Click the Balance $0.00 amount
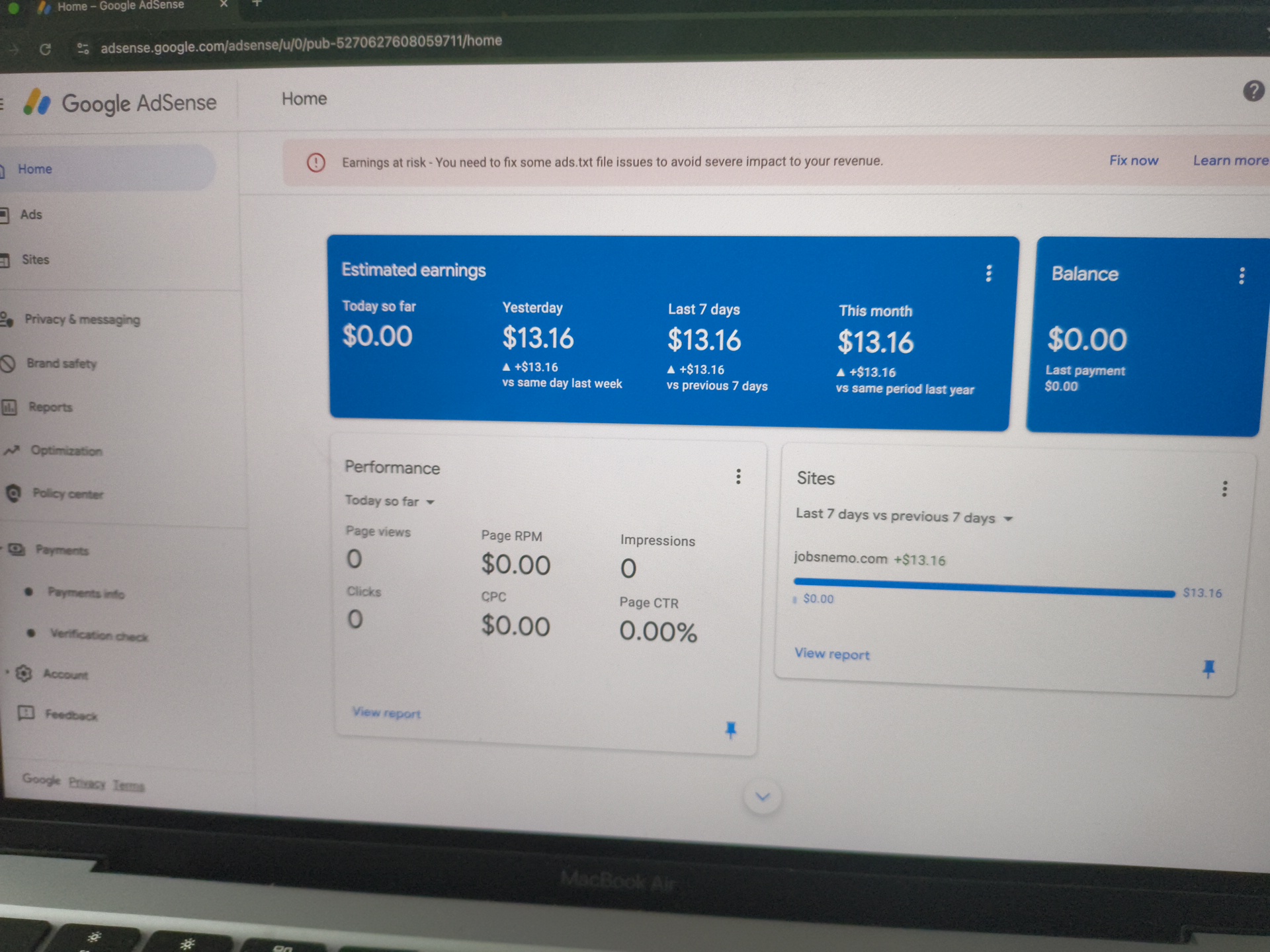1270x952 pixels. 1087,339
